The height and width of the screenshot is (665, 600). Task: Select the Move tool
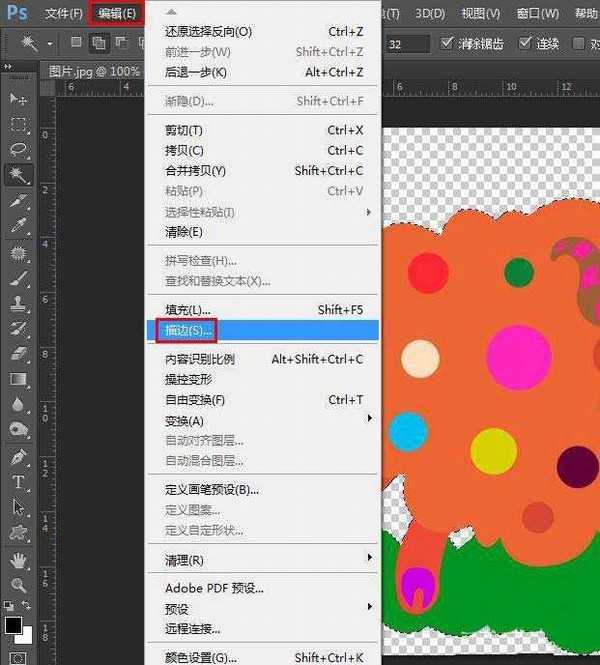[18, 99]
